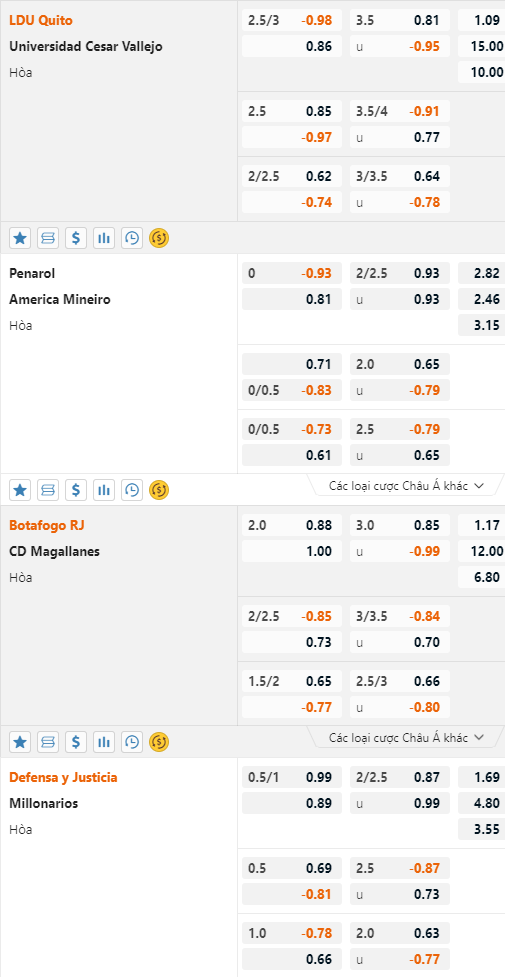Image resolution: width=505 pixels, height=977 pixels.
Task: Star the Penarol vs America Mineiro match
Action: [x=20, y=490]
